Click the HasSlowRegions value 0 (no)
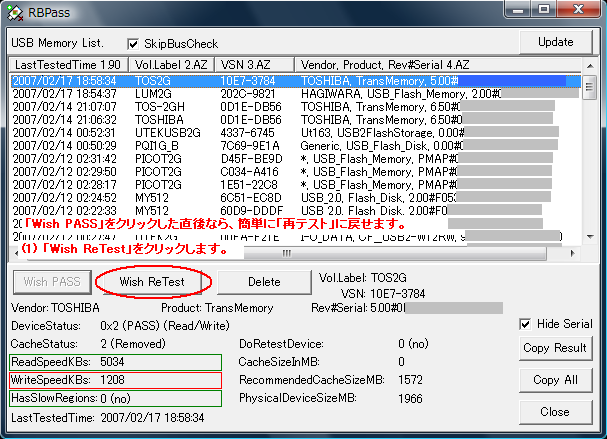 pos(115,398)
